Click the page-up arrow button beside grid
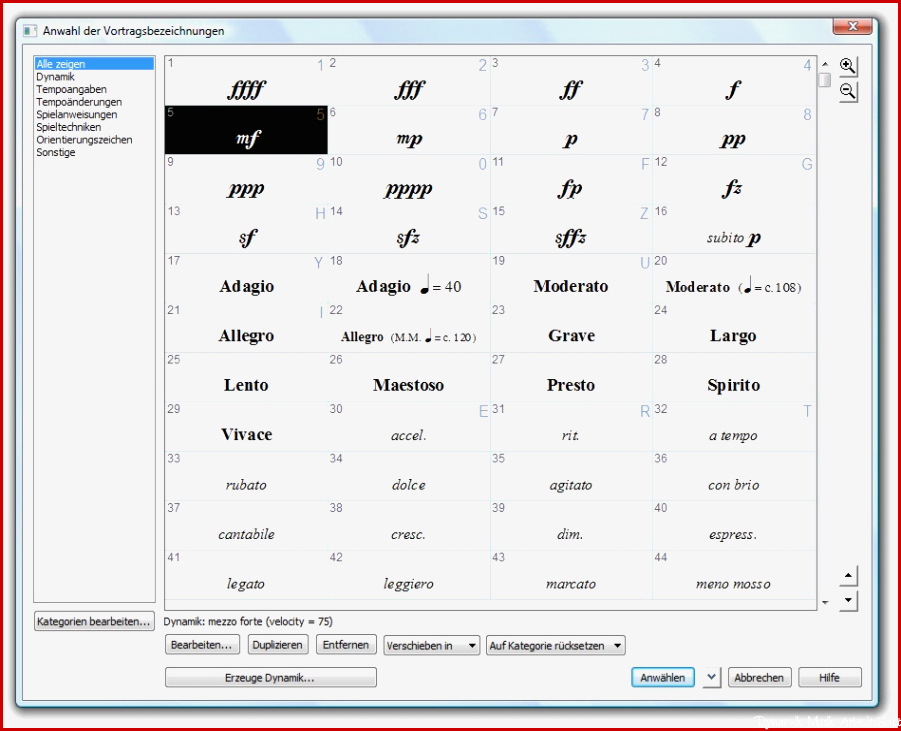Image resolution: width=901 pixels, height=731 pixels. [849, 575]
